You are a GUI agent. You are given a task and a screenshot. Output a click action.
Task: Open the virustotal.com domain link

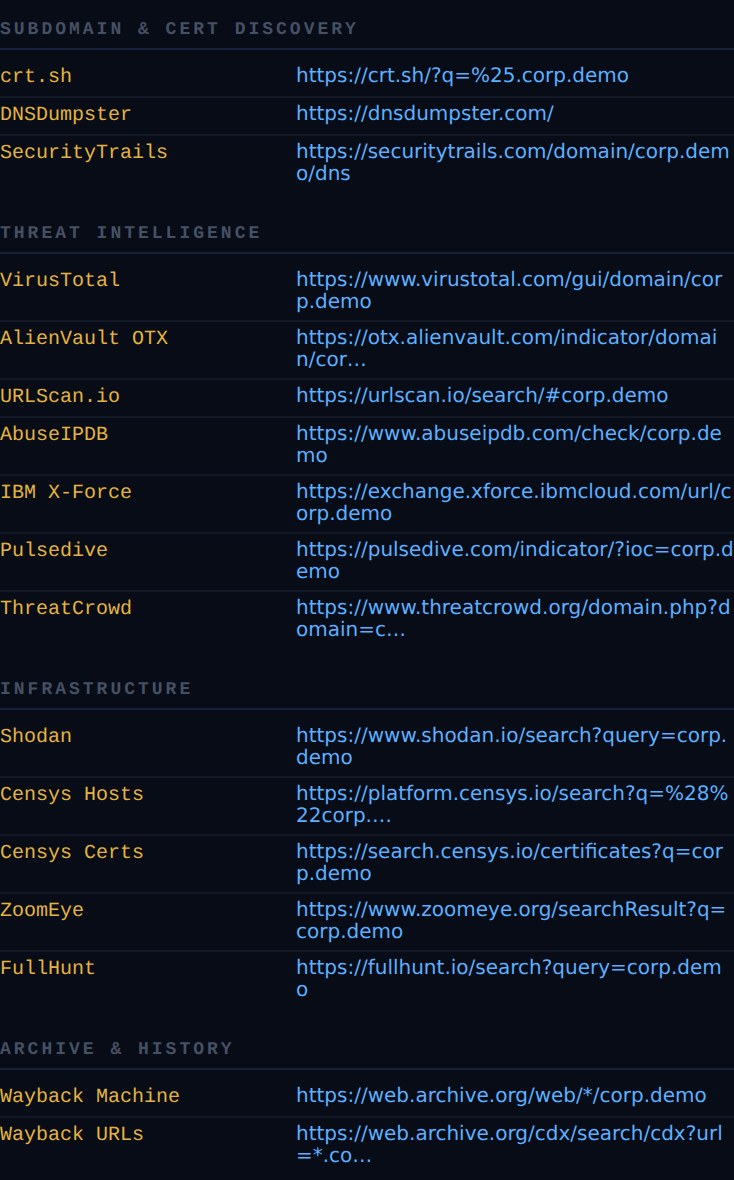click(x=509, y=290)
